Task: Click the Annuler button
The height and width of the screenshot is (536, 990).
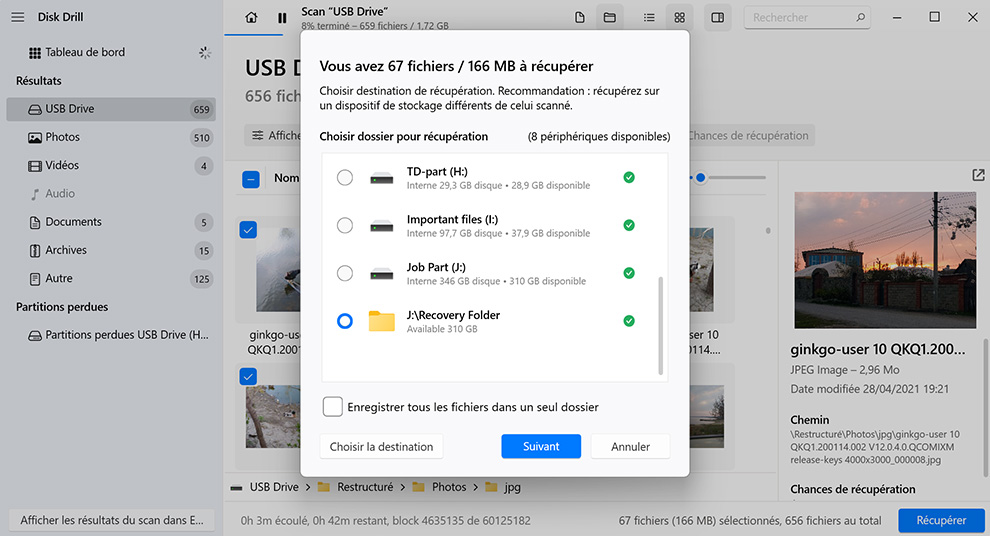Action: pos(630,446)
